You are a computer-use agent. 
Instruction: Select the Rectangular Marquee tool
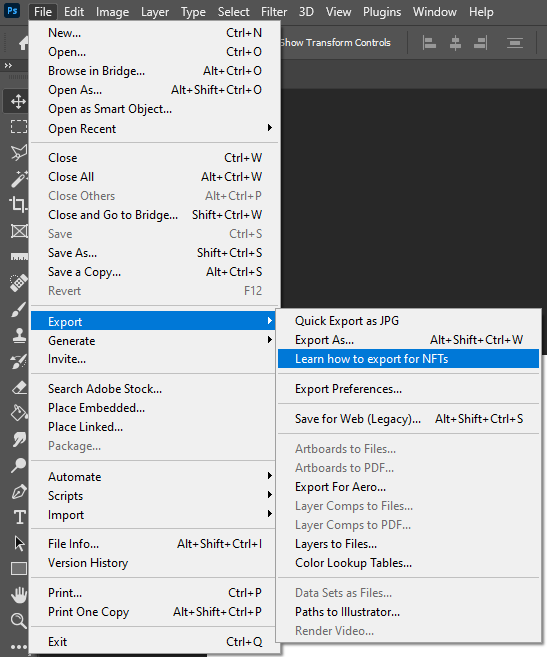18,127
